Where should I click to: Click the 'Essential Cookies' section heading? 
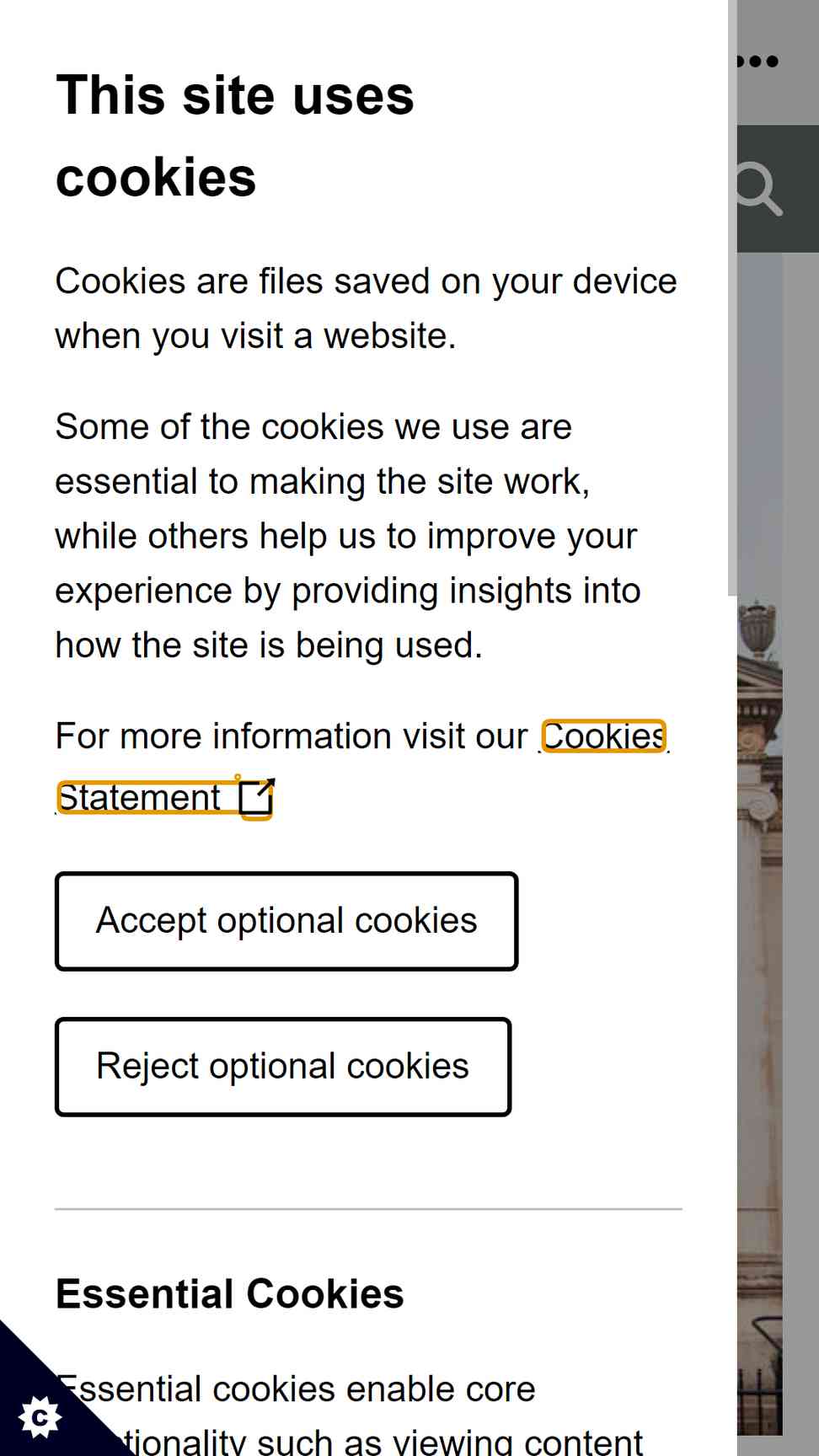tap(229, 1293)
